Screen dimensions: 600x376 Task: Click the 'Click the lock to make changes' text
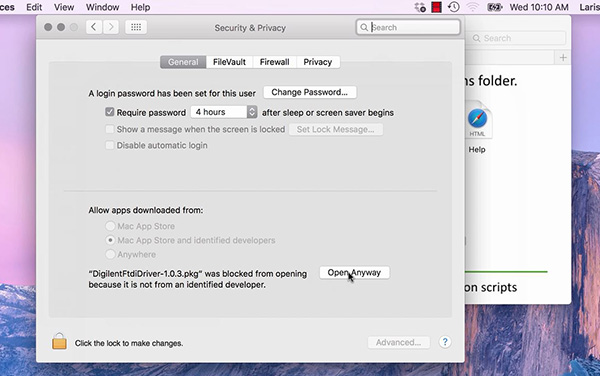point(129,343)
